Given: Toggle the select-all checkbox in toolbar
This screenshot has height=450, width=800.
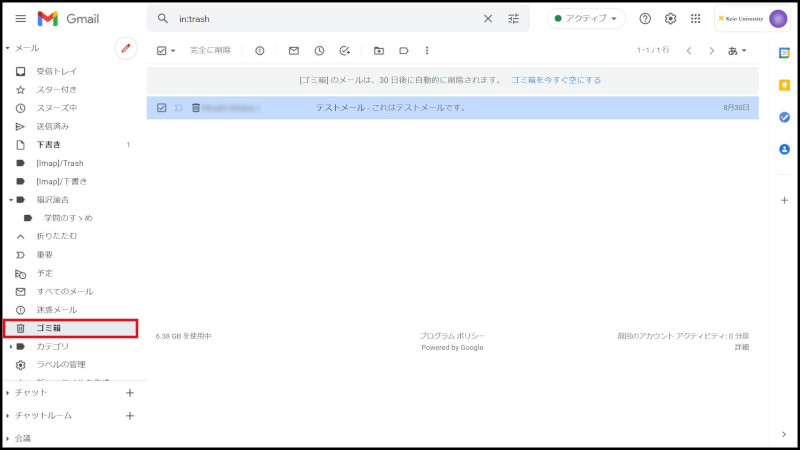Looking at the screenshot, I should coord(162,50).
